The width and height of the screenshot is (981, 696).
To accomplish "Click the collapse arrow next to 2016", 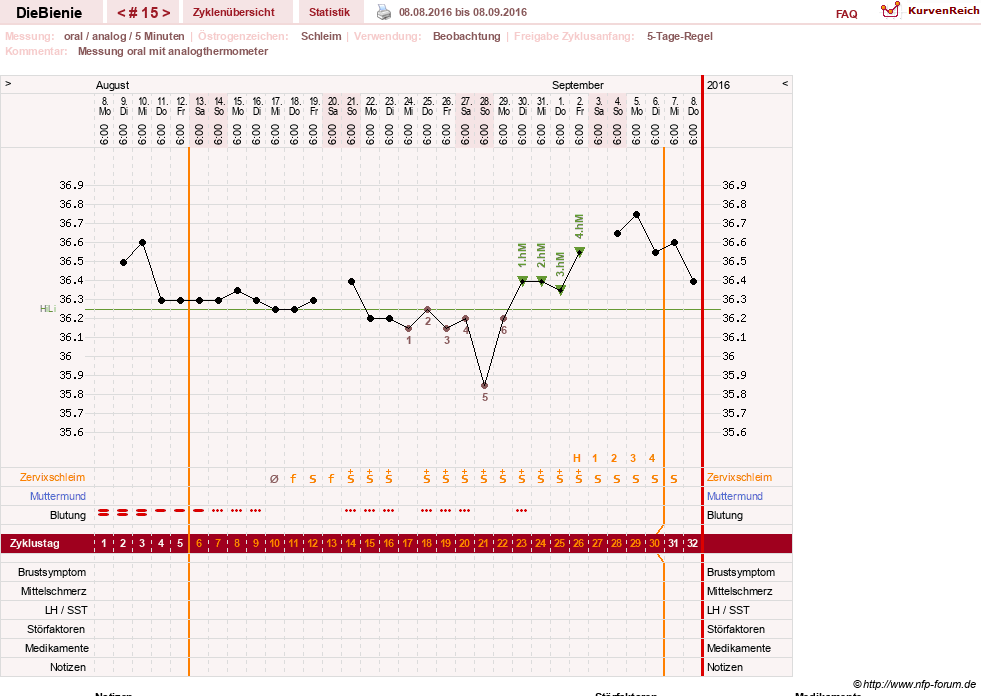I will 785,83.
